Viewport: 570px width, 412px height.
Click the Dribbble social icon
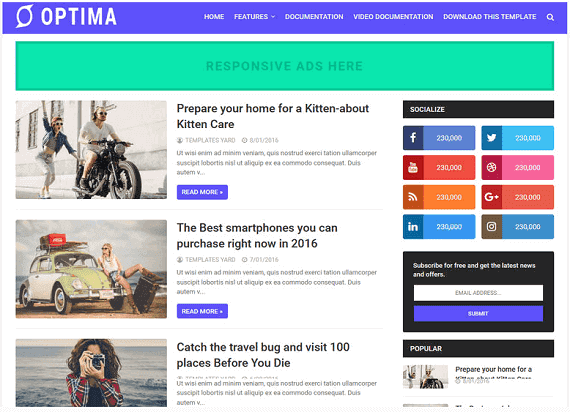(491, 167)
